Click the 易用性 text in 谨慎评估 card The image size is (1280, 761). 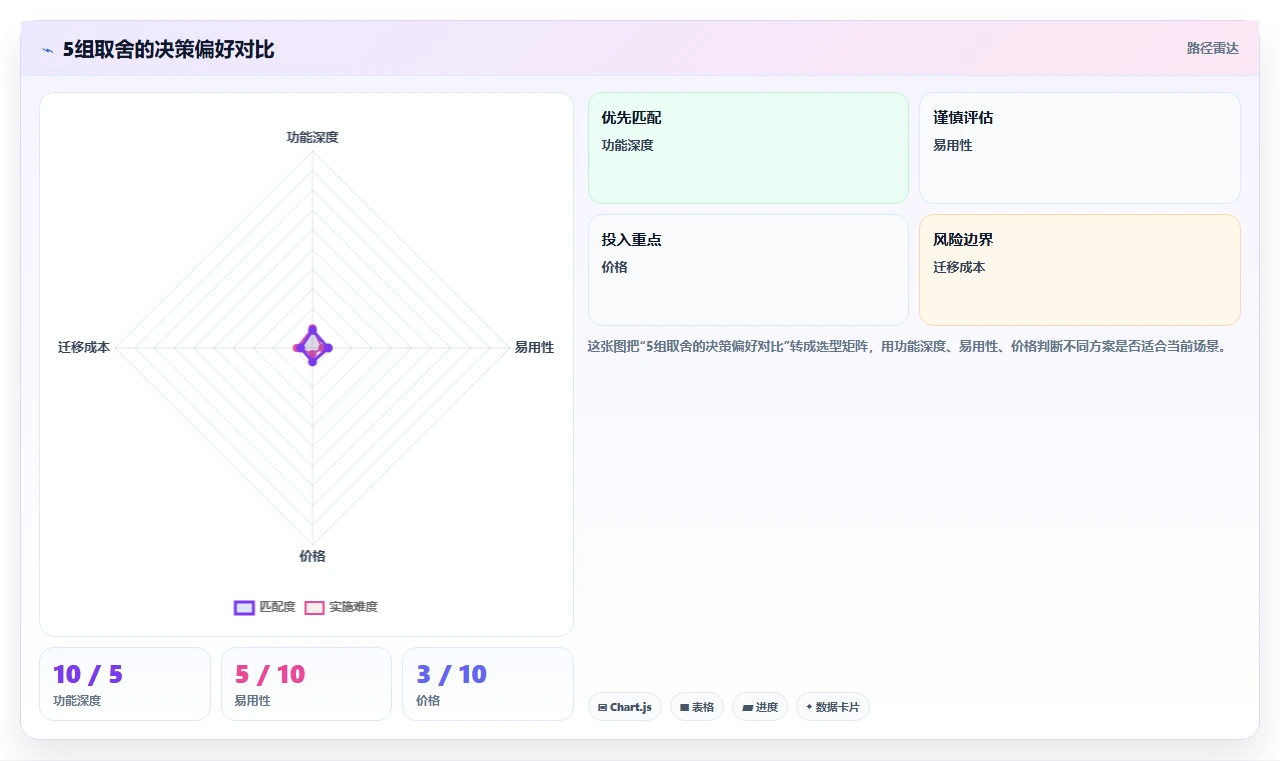pos(952,145)
